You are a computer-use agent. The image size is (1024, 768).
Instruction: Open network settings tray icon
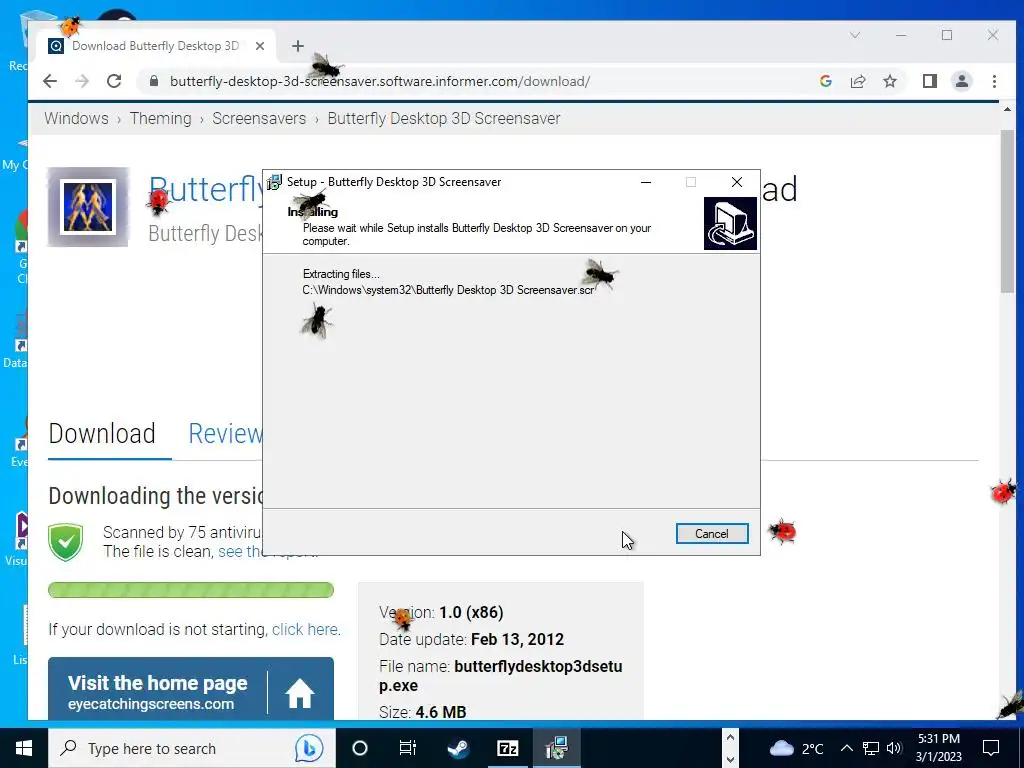870,748
